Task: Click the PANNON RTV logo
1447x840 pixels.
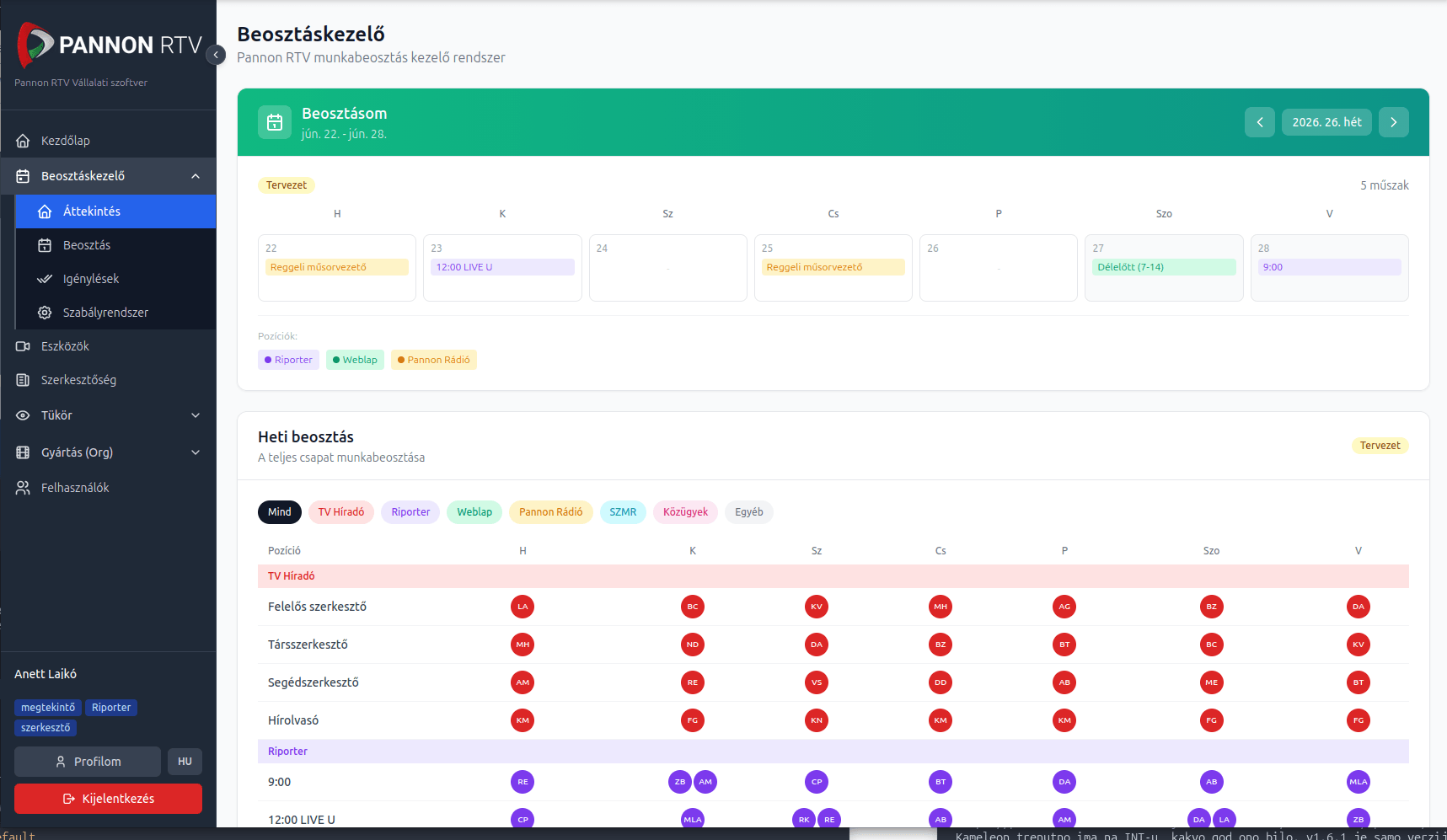Action: pos(110,45)
